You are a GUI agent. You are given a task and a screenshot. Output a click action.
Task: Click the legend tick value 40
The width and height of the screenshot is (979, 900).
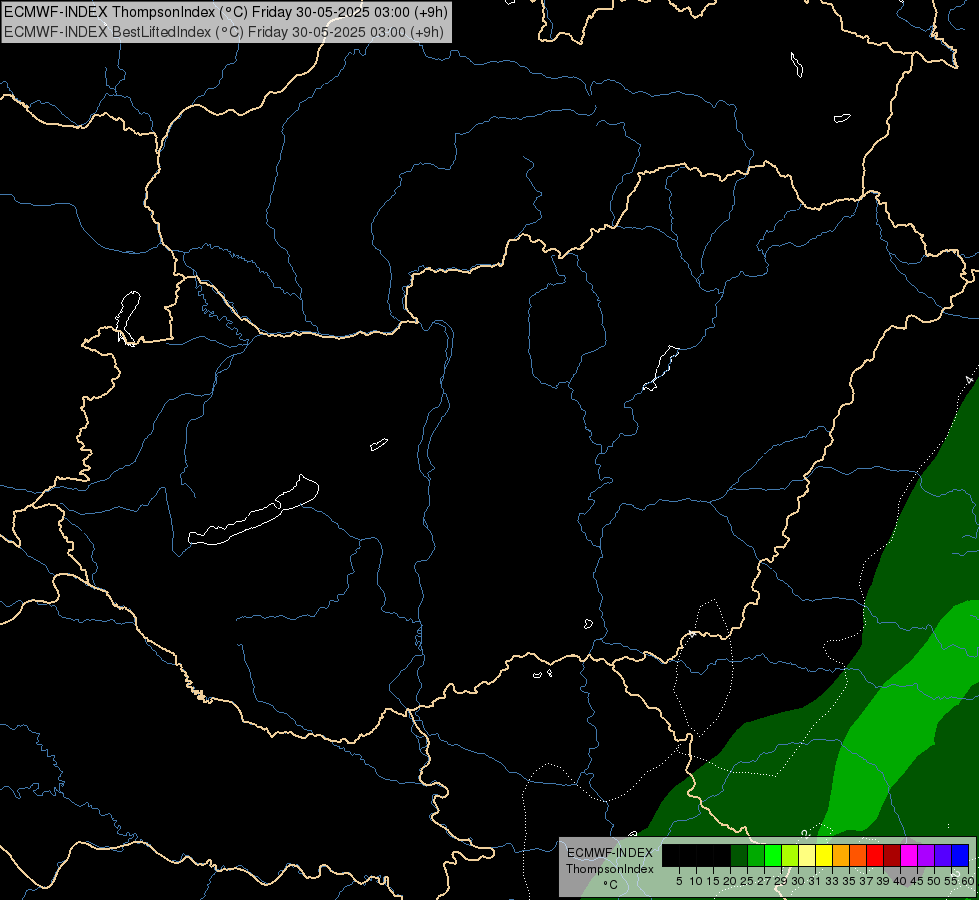[x=900, y=881]
